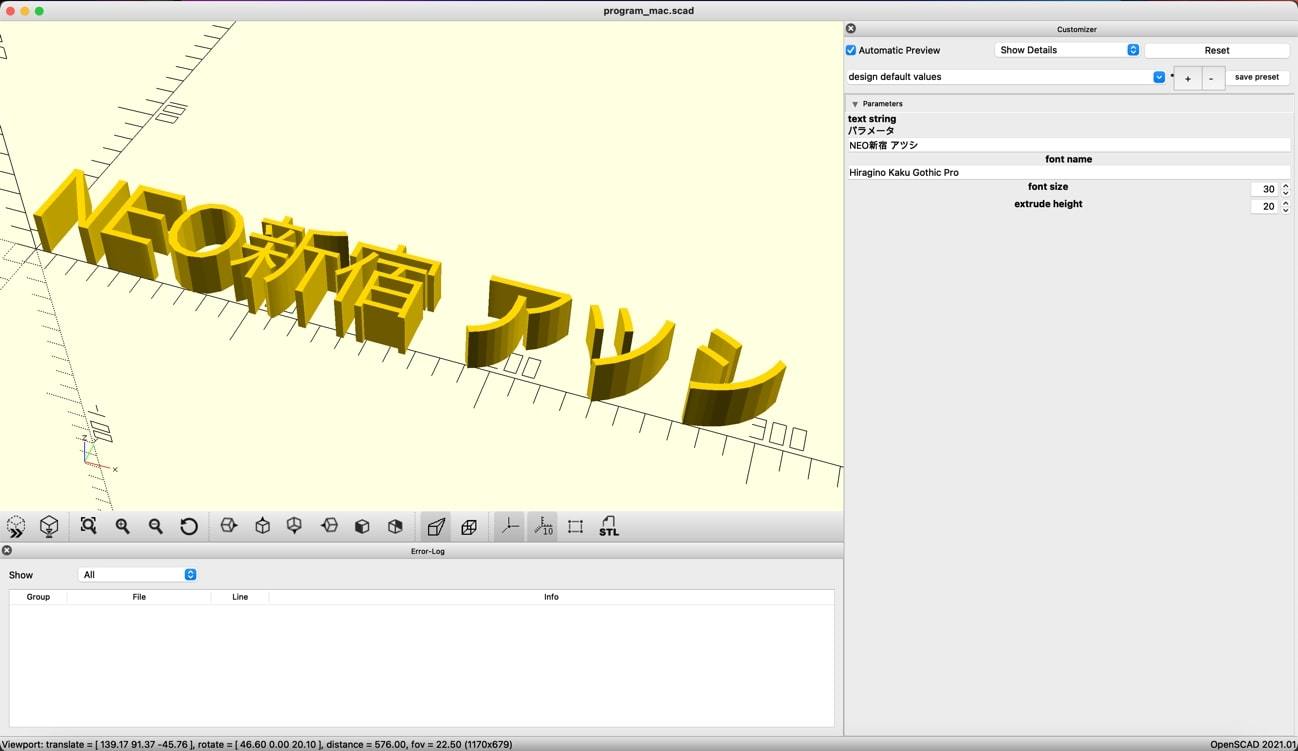Click the full Render icon

(49, 527)
